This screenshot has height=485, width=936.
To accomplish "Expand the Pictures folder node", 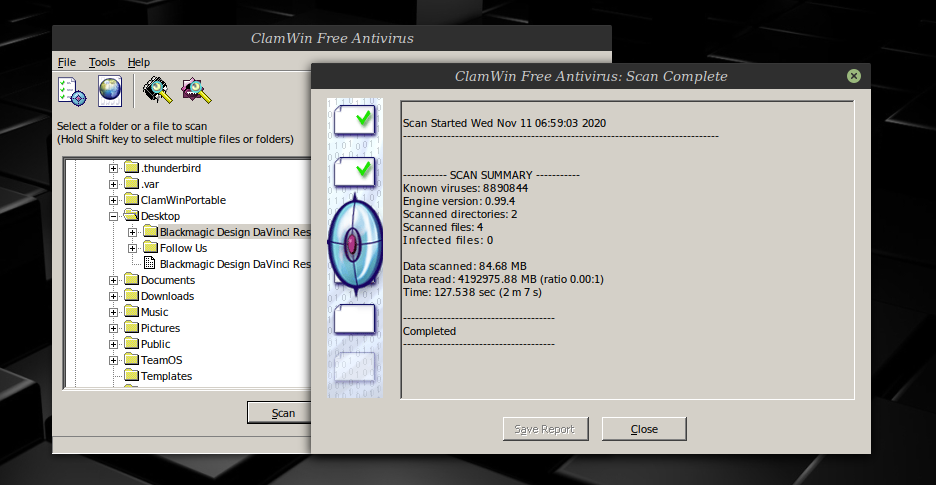I will pyautogui.click(x=113, y=329).
